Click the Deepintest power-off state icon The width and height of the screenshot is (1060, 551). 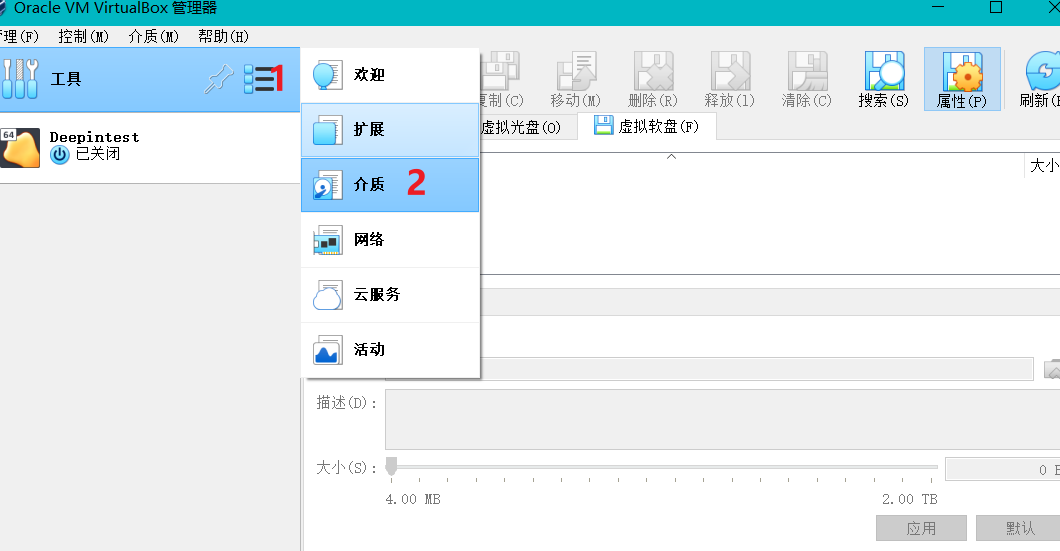pyautogui.click(x=59, y=155)
